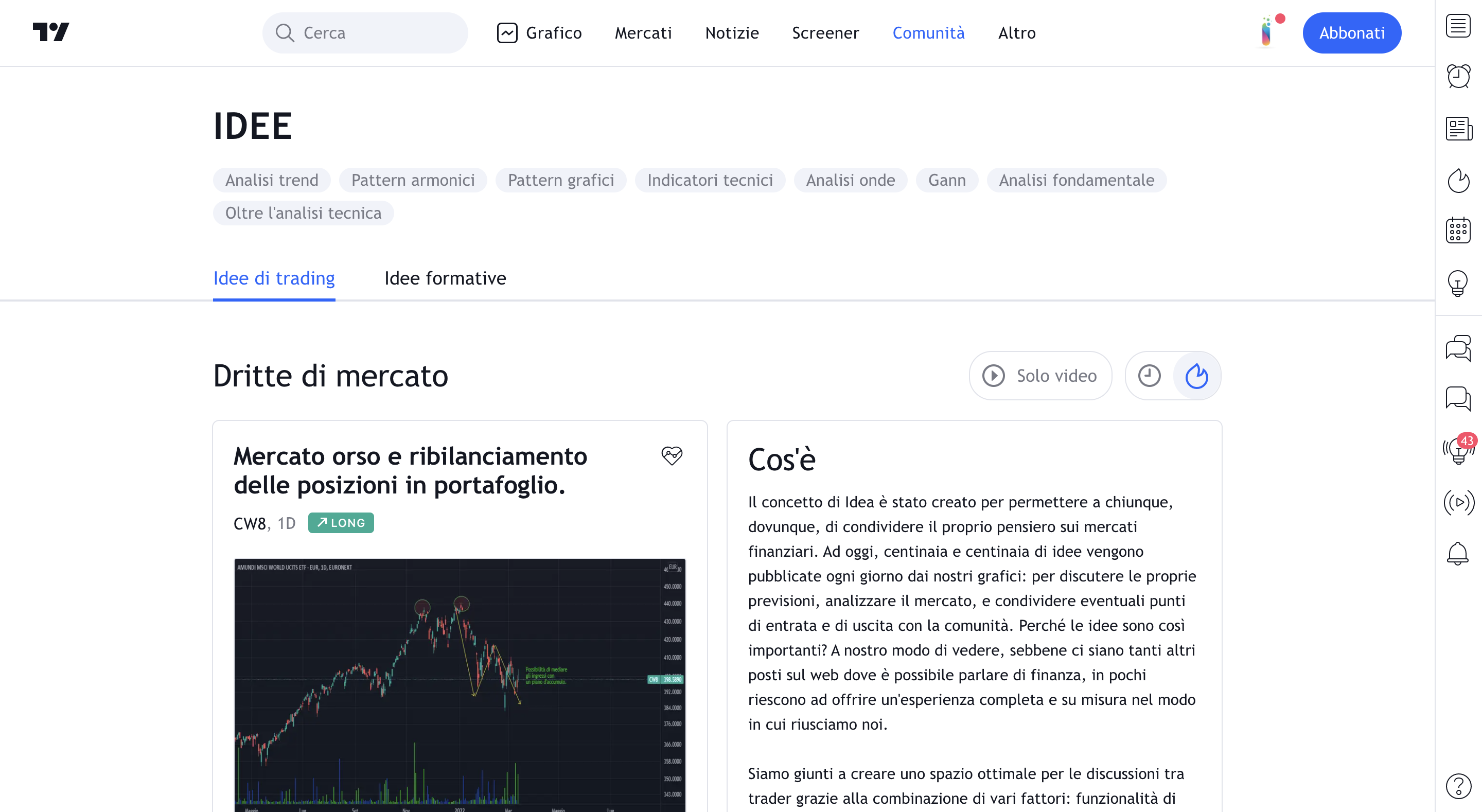Switch to Idee formative tab

click(x=445, y=278)
